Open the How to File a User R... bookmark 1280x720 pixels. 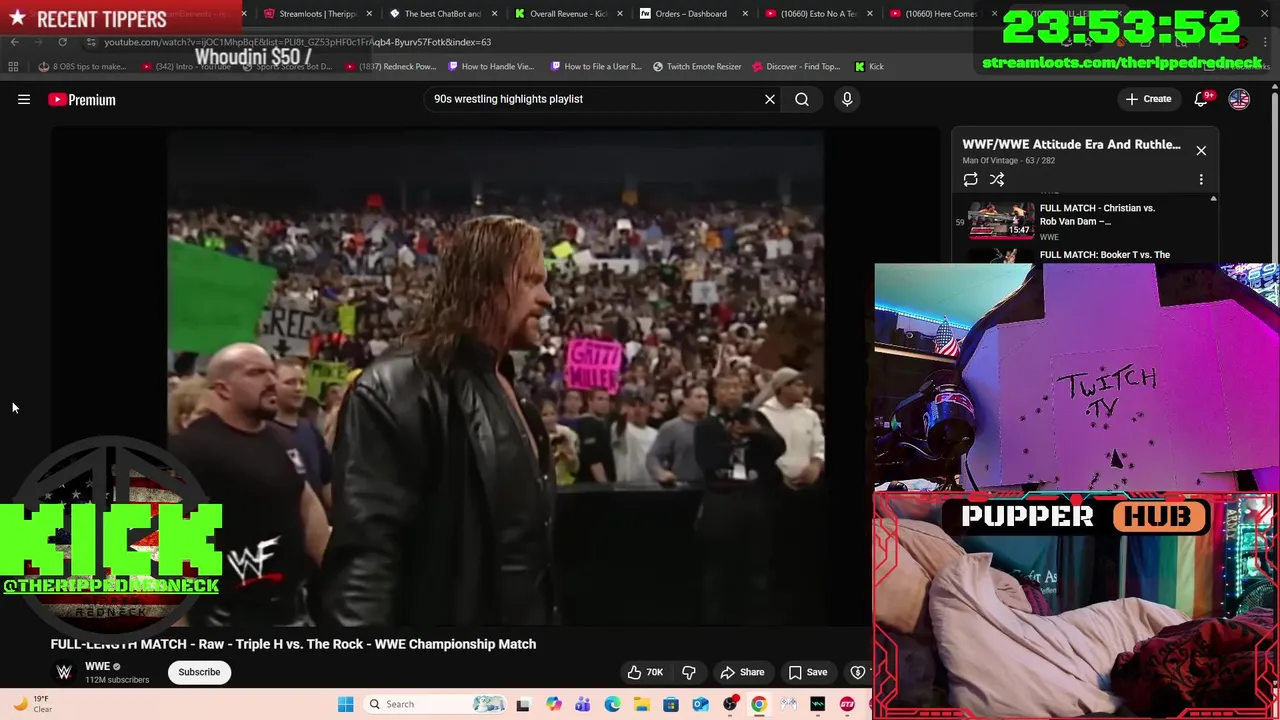coord(596,66)
